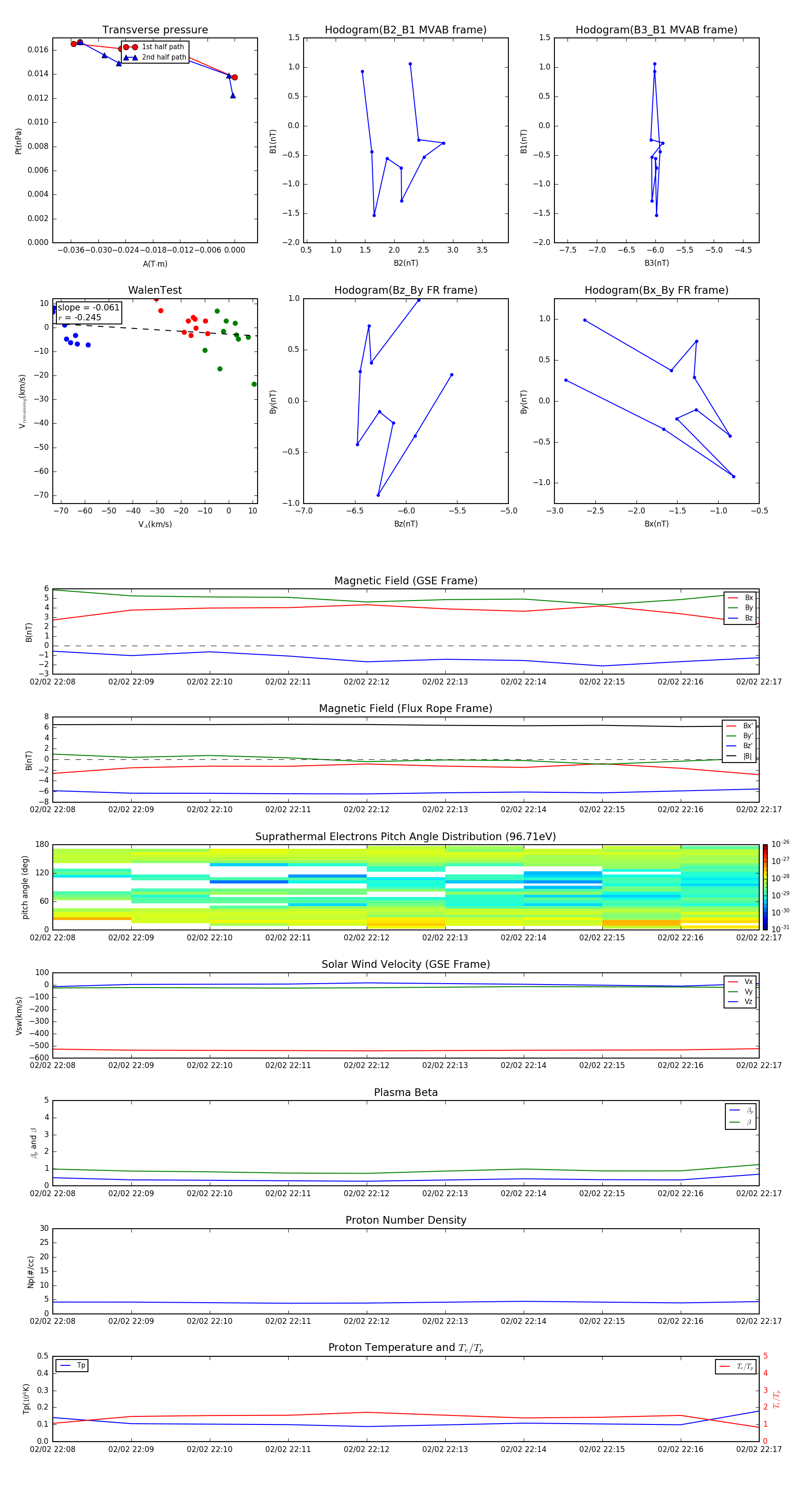Screen dimensions: 812x1489
Task: Click '02/02 22:15' tick under Flux Rope plot
Action: (x=602, y=810)
